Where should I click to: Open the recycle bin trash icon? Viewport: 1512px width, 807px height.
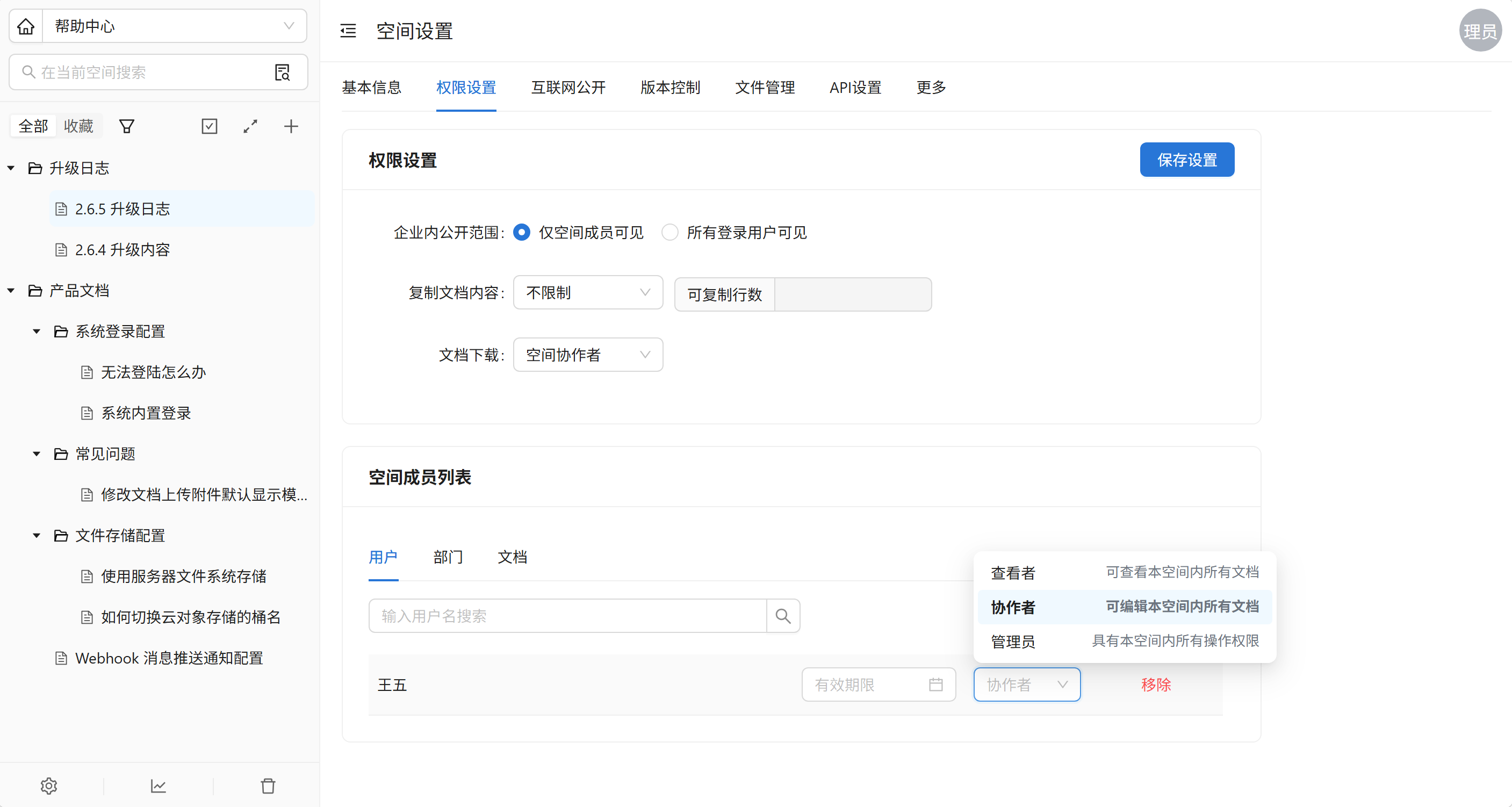pos(268,786)
